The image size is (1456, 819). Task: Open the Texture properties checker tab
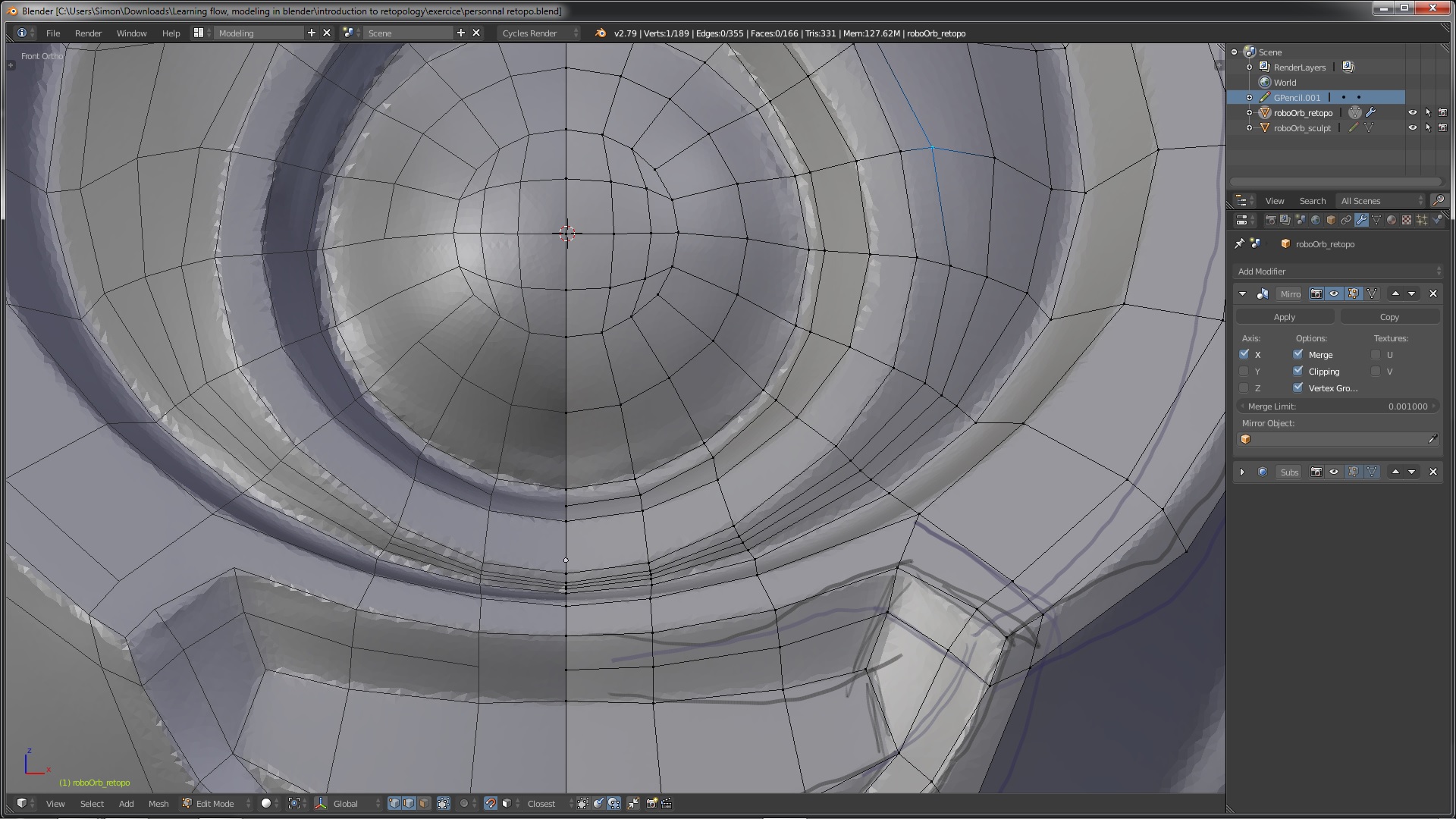pos(1407,220)
